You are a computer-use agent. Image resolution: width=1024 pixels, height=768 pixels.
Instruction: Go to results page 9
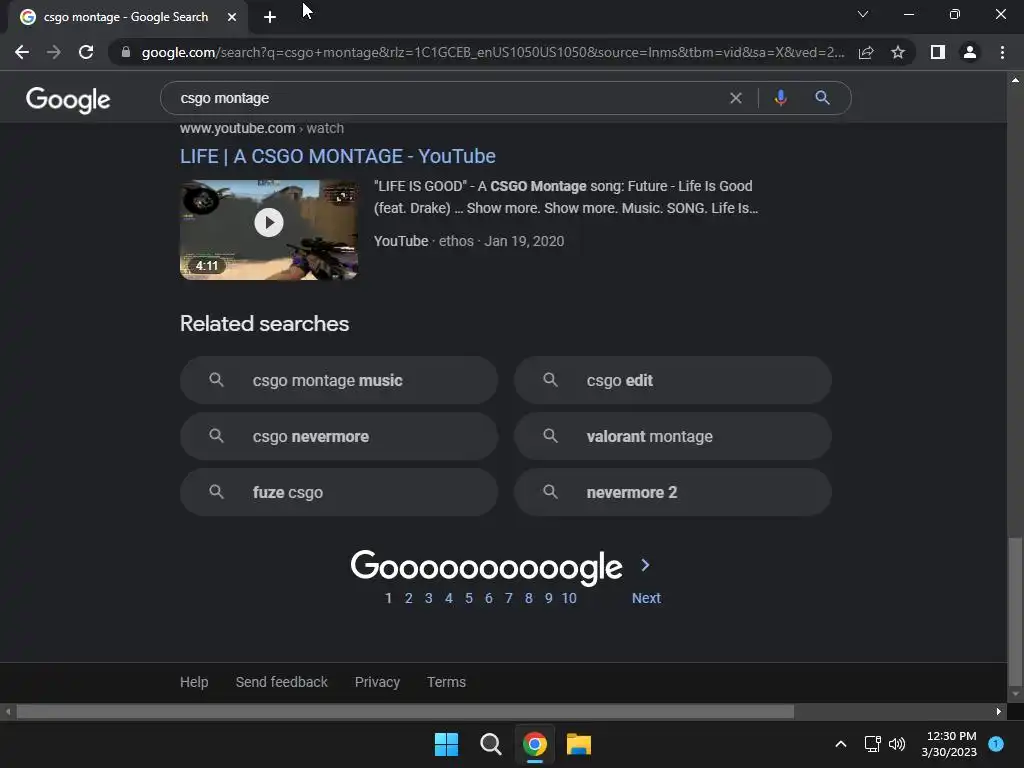point(549,598)
